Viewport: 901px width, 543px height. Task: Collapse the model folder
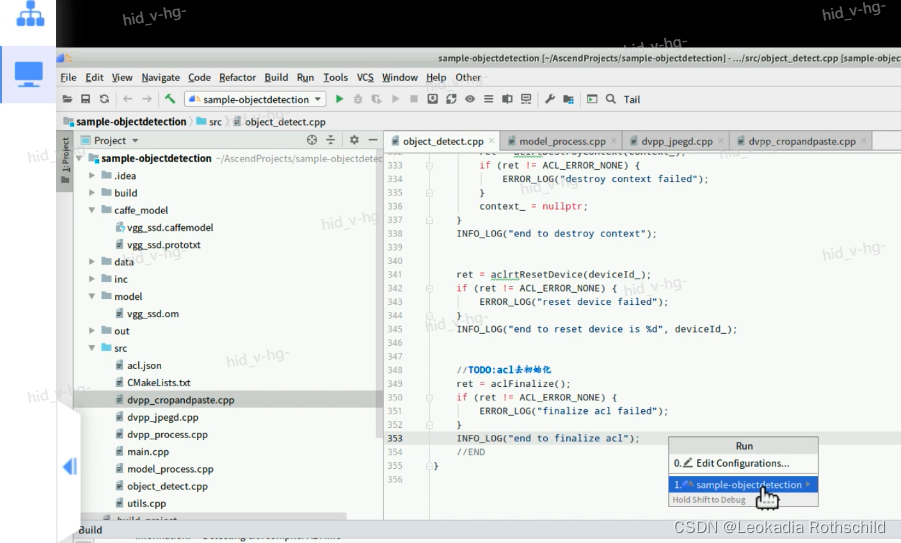coord(91,296)
